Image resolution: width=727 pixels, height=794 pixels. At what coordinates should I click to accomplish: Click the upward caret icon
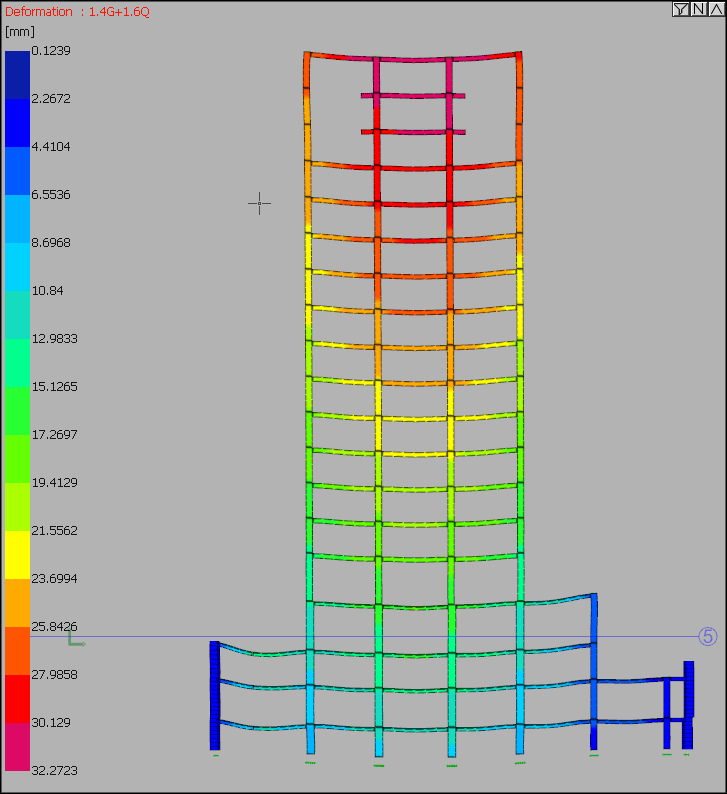tap(715, 9)
